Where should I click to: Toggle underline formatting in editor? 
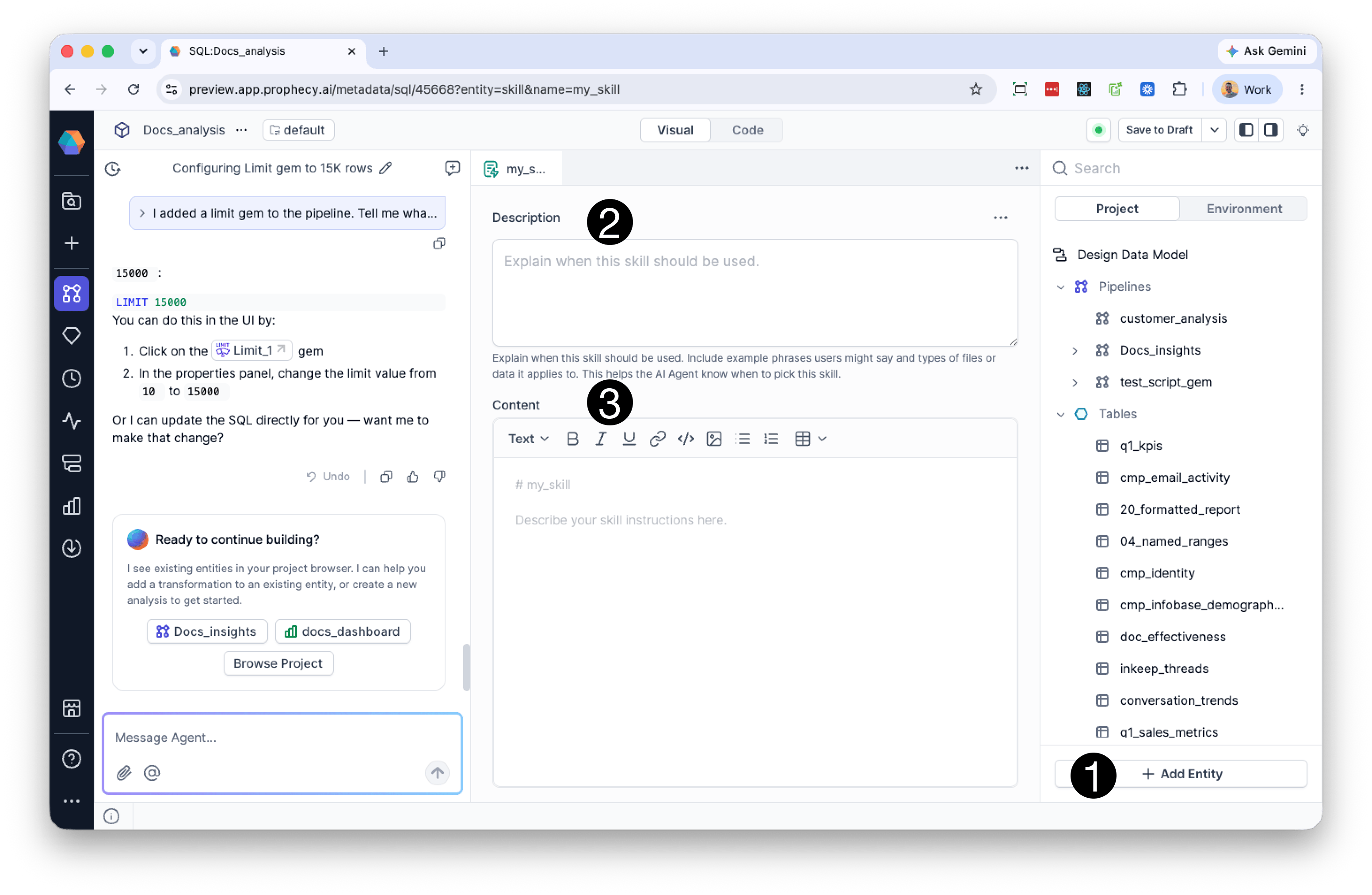629,438
